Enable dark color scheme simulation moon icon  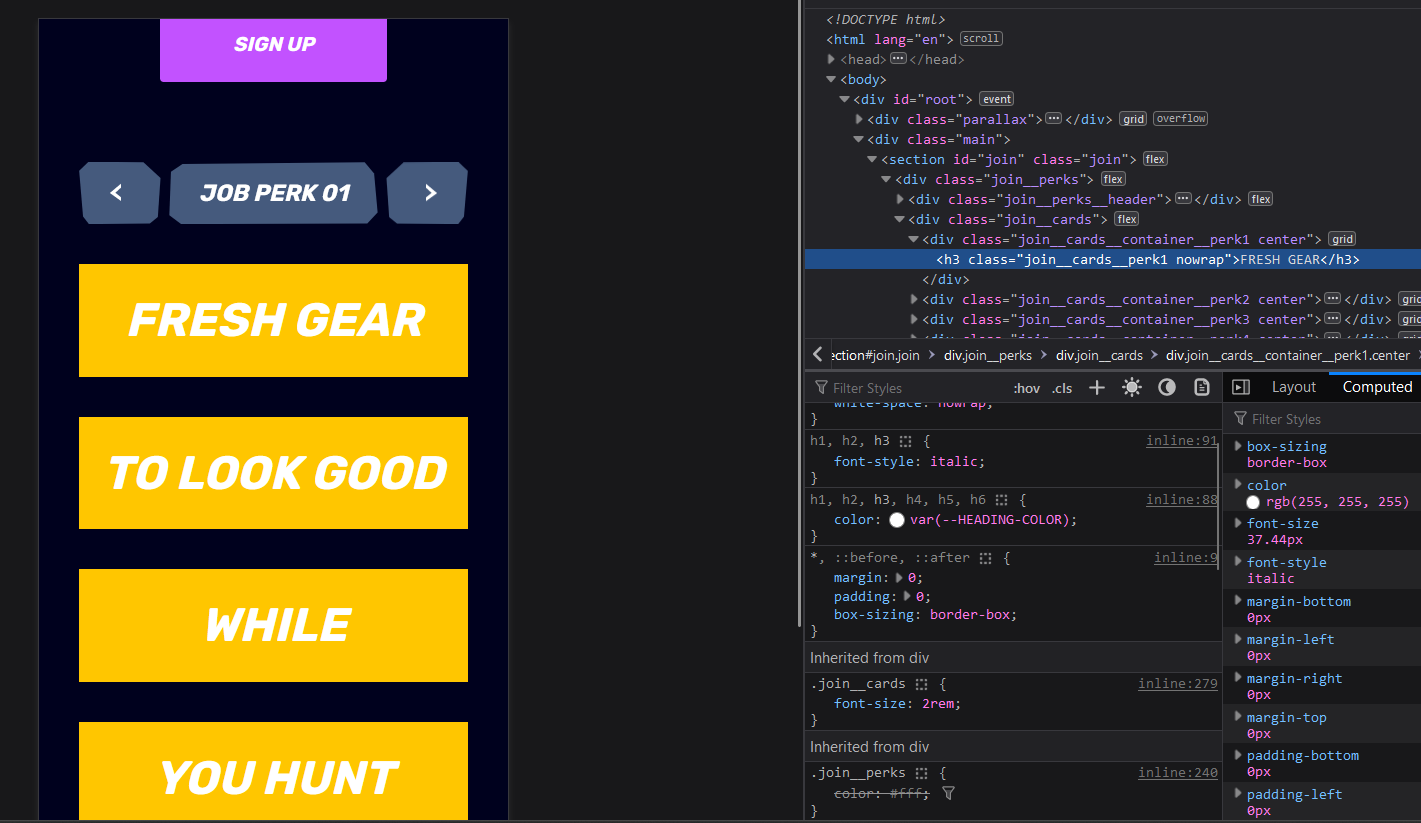pyautogui.click(x=1166, y=387)
